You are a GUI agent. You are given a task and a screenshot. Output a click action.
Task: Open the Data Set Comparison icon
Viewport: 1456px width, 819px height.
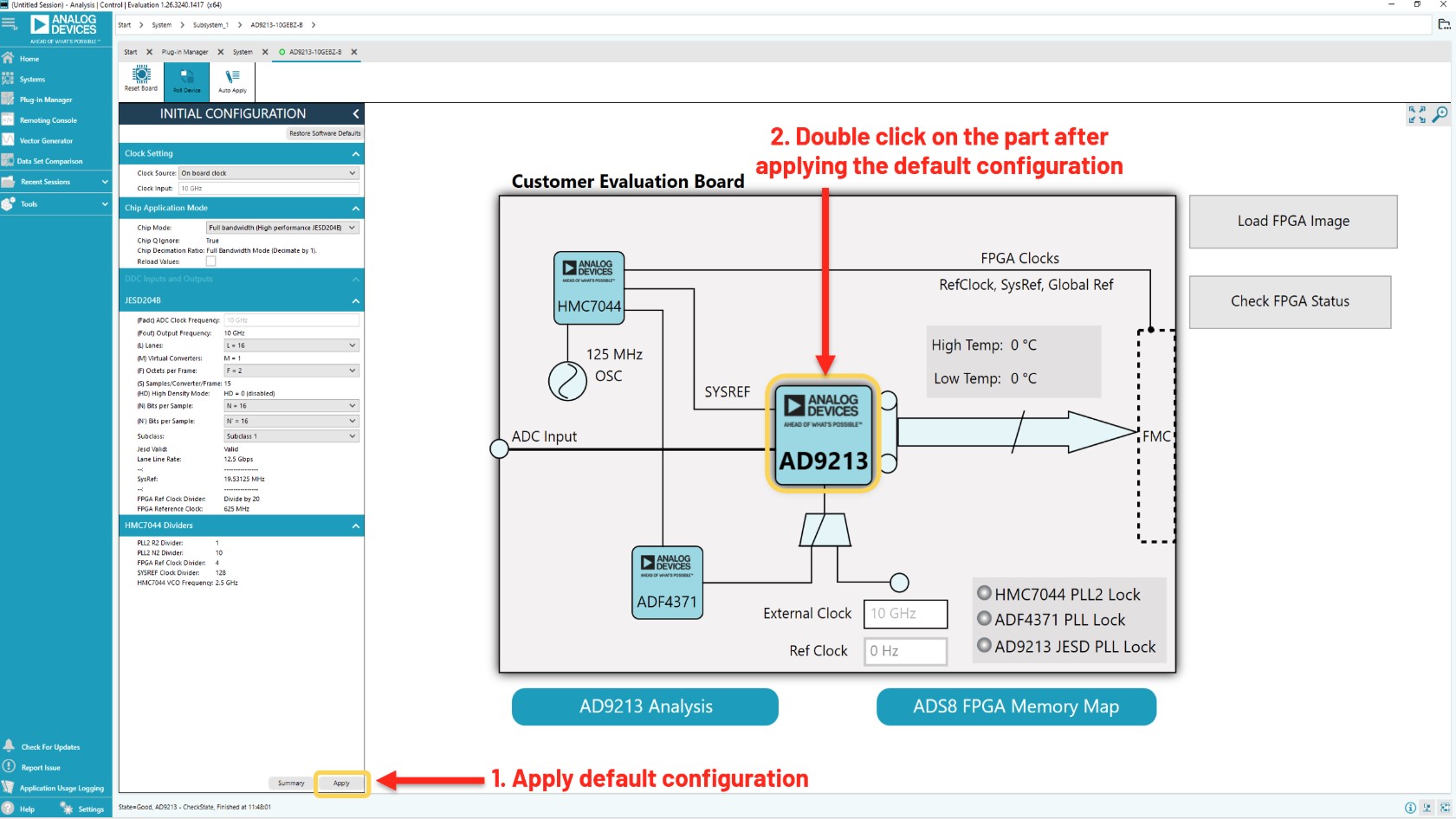[8, 160]
